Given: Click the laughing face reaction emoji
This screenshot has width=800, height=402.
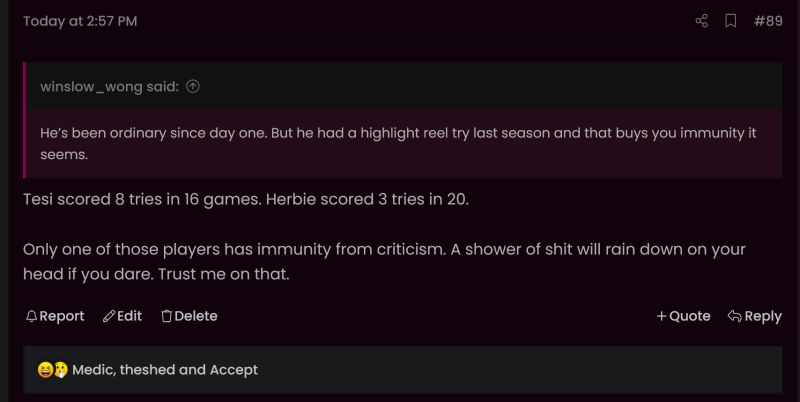Looking at the screenshot, I should pyautogui.click(x=45, y=370).
